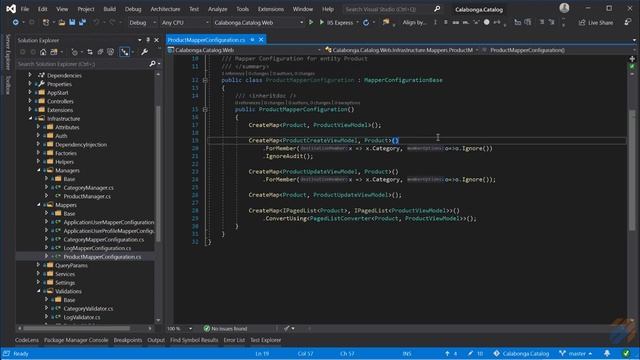This screenshot has width=640, height=360.
Task: Toggle the Track Active Item button
Action: pos(124,52)
